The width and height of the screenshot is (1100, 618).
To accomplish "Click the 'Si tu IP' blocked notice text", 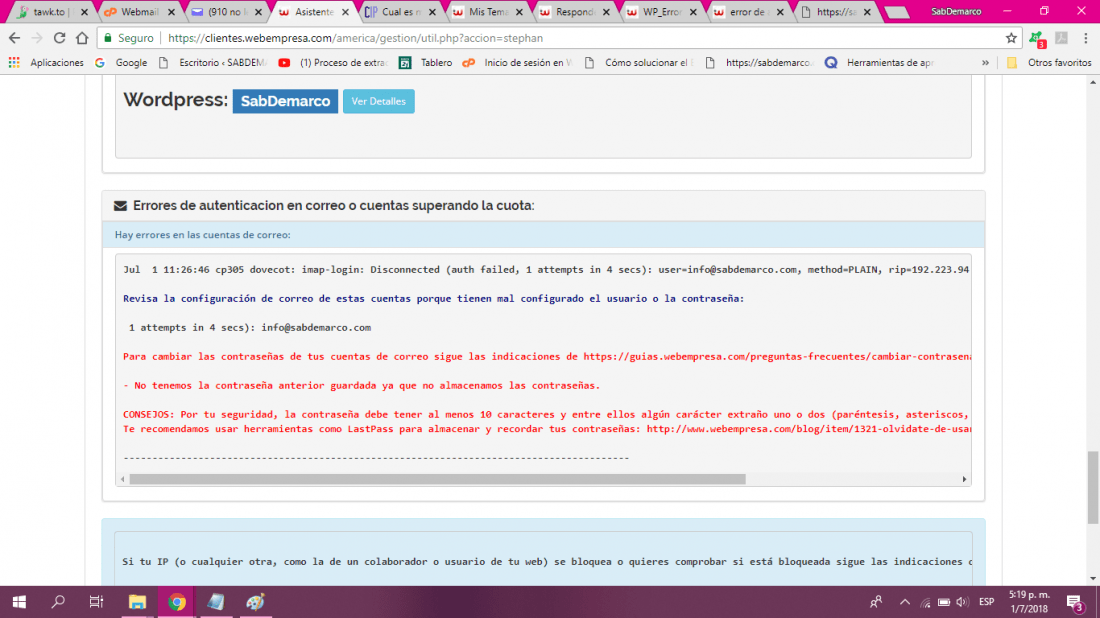I will pos(547,561).
